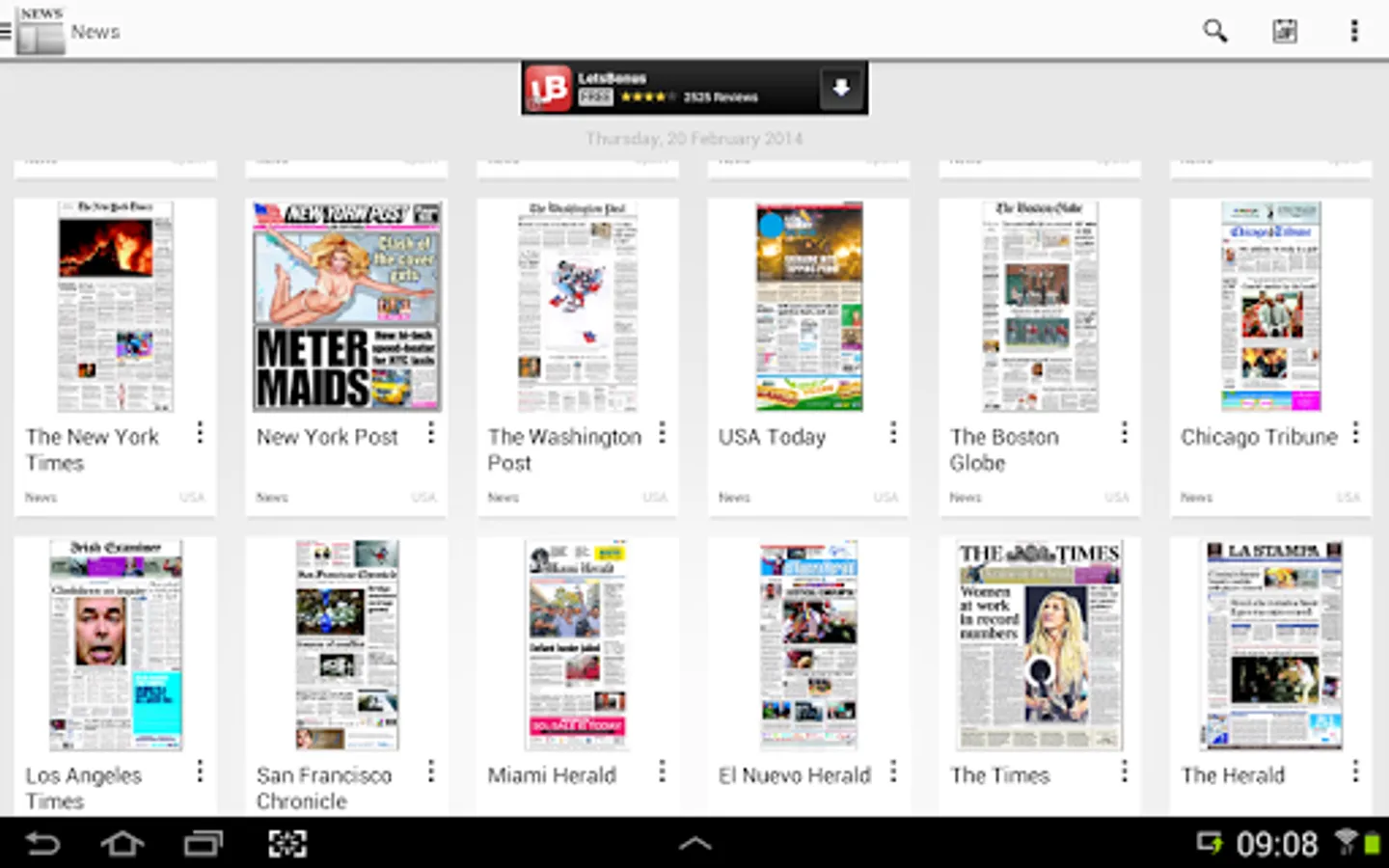Image resolution: width=1389 pixels, height=868 pixels.
Task: Open USA Today front page thumbnail
Action: click(x=809, y=307)
